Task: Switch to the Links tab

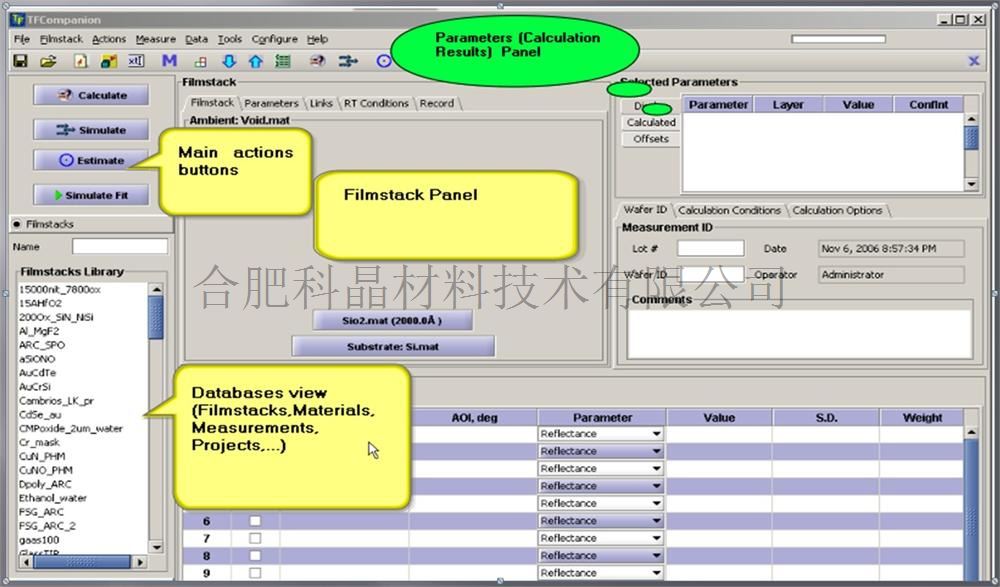Action: [321, 103]
